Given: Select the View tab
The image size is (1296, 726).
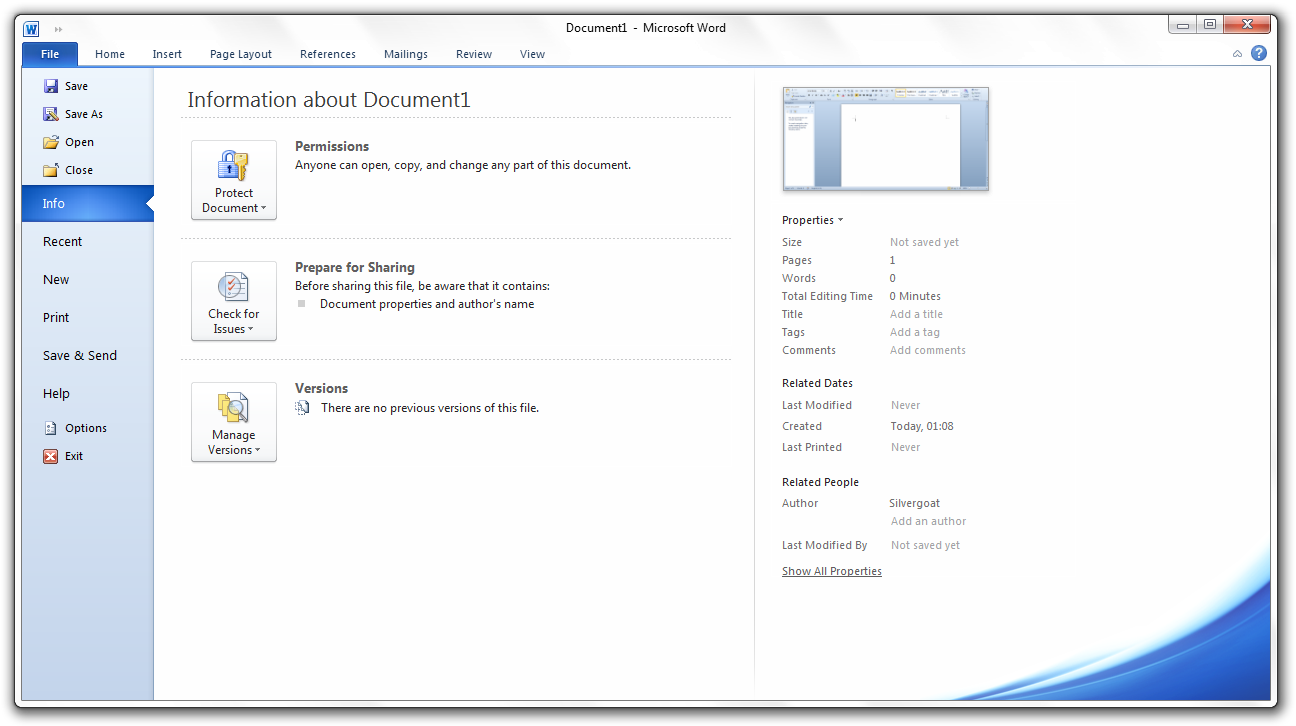Looking at the screenshot, I should (x=532, y=54).
